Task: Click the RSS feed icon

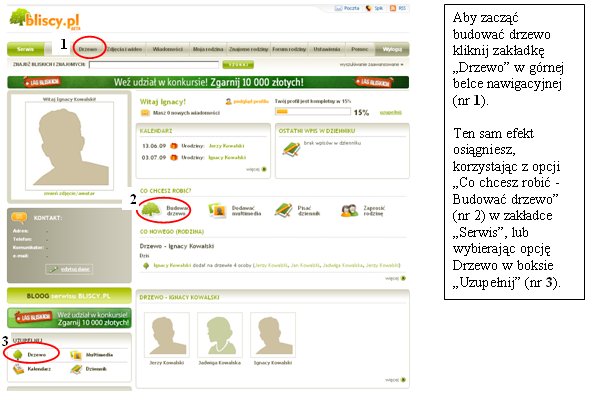Action: (x=393, y=8)
